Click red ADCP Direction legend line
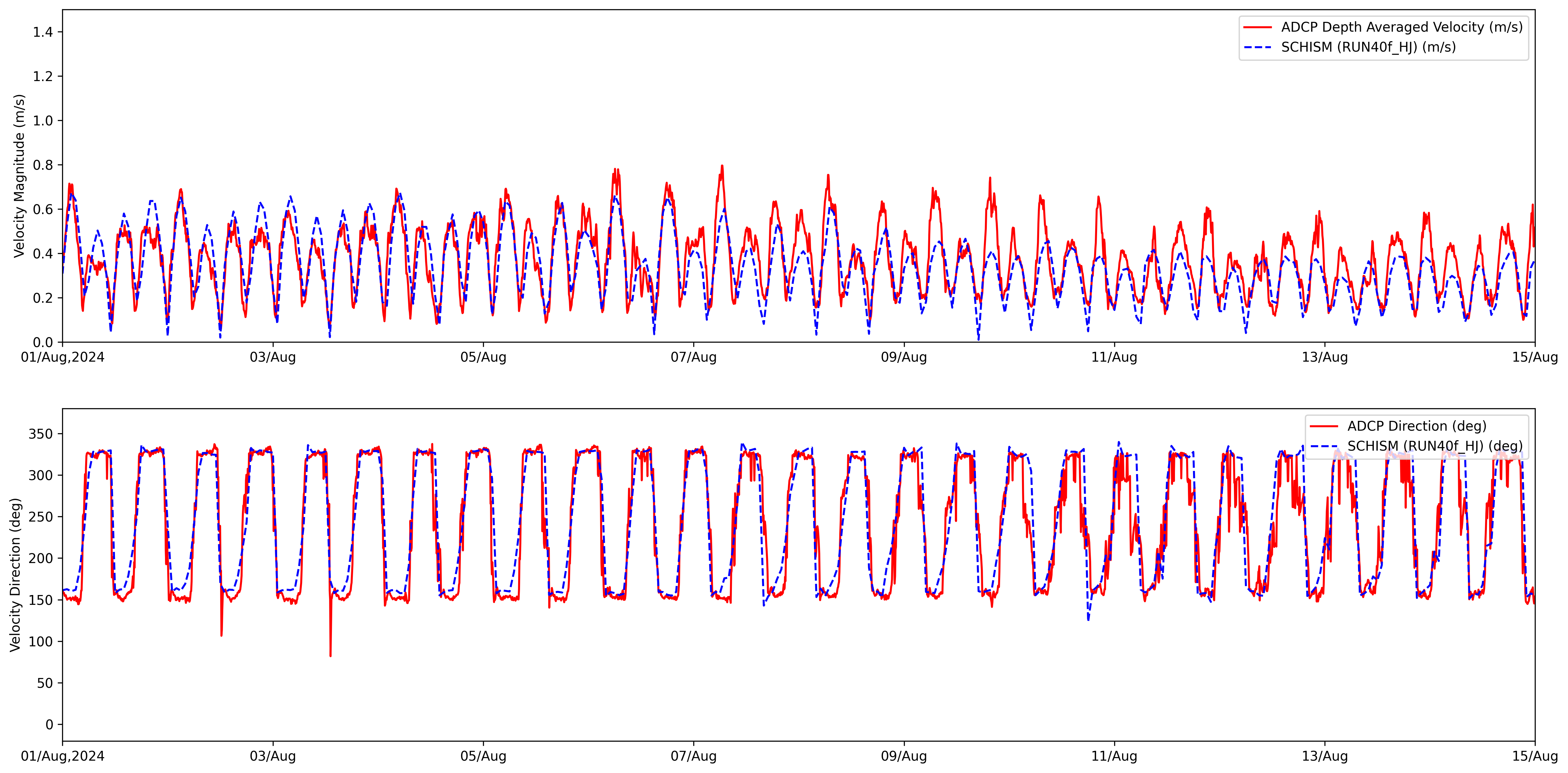The image size is (1568, 773). click(x=1323, y=426)
